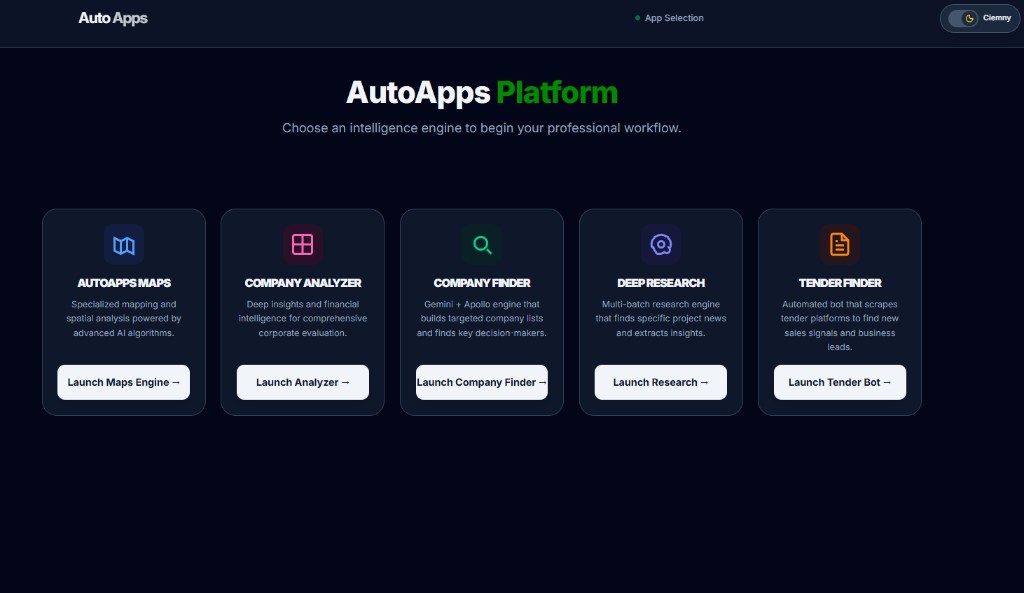The image size is (1024, 593).
Task: Click the COMPANY FINDER card title
Action: [x=482, y=283]
